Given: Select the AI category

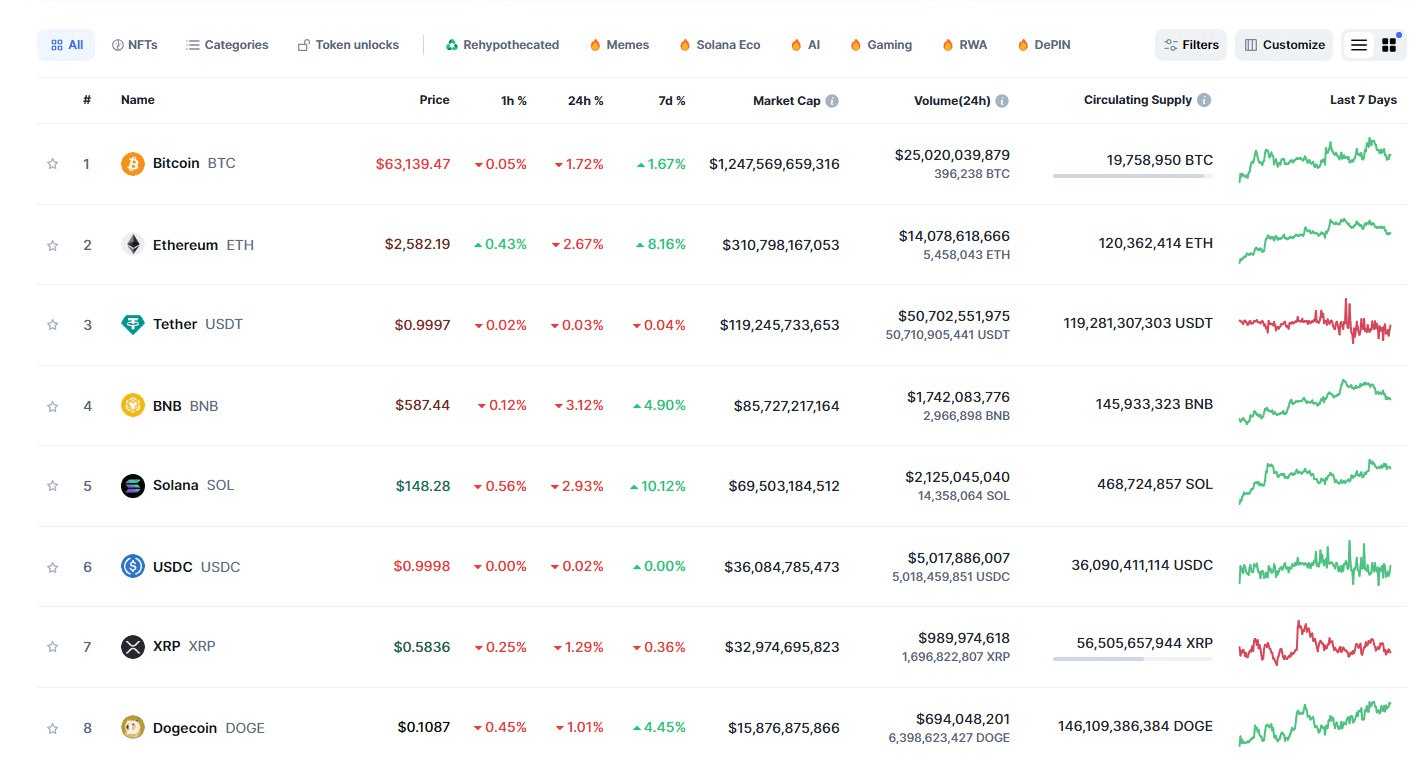Looking at the screenshot, I should click(x=805, y=45).
